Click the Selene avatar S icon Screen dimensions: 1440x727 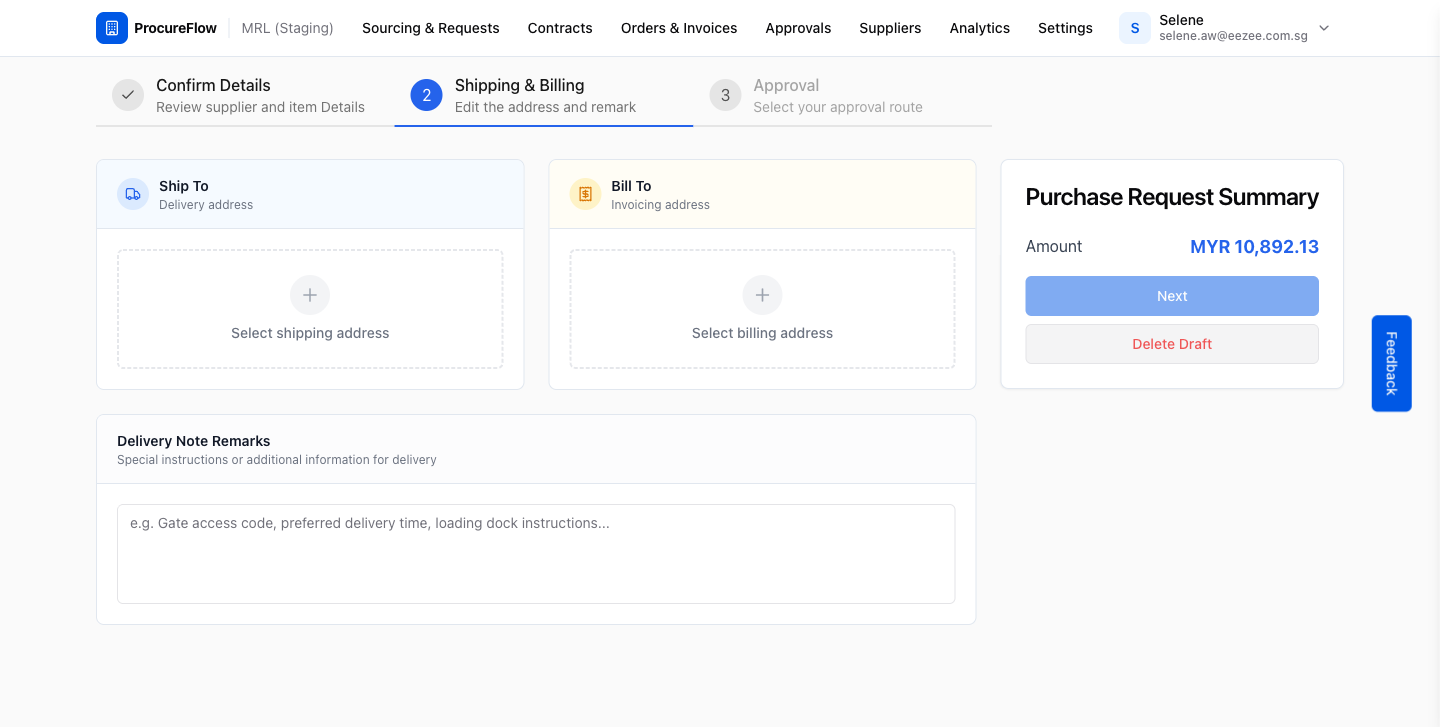(1135, 28)
